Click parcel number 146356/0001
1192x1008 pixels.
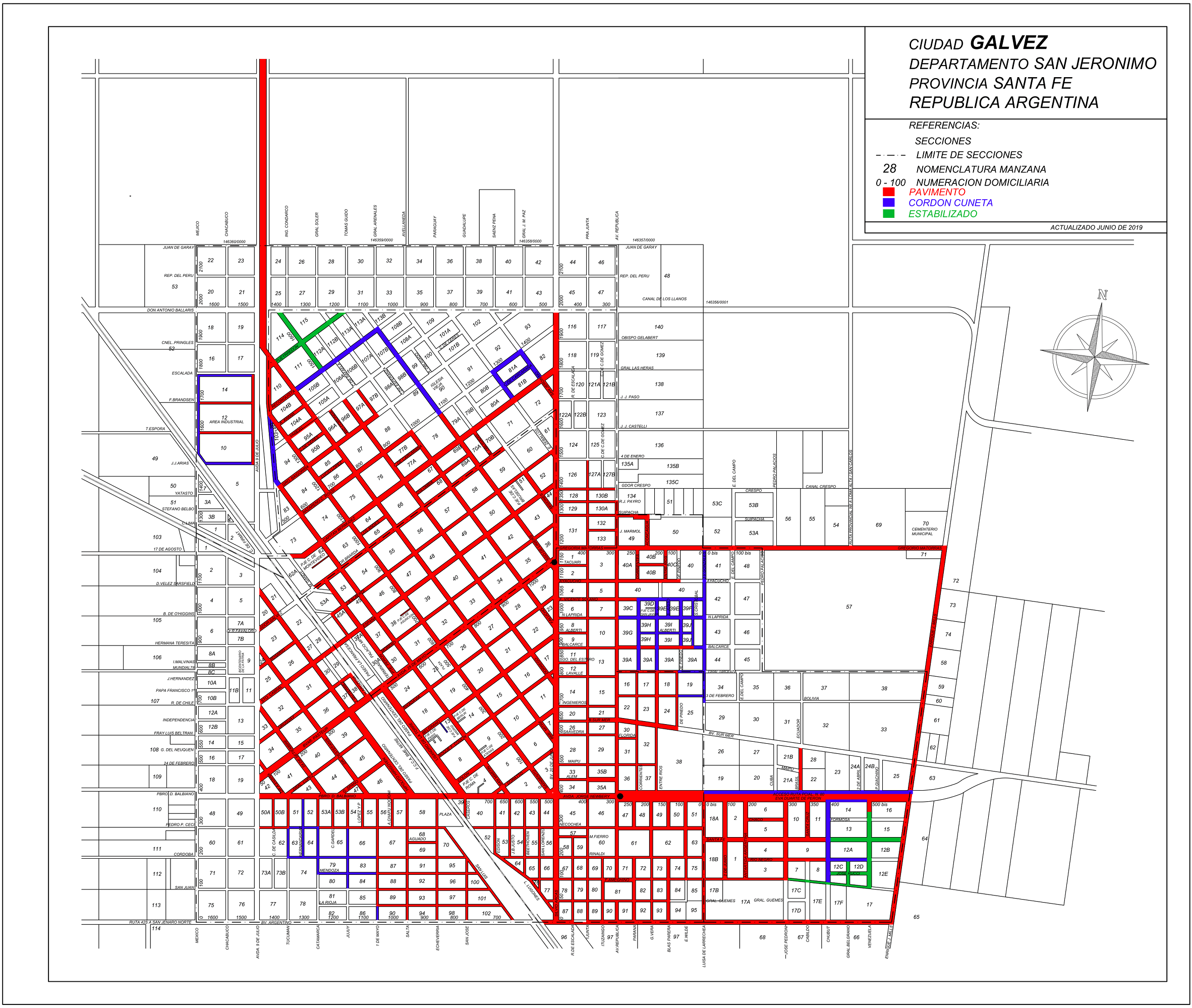click(717, 302)
